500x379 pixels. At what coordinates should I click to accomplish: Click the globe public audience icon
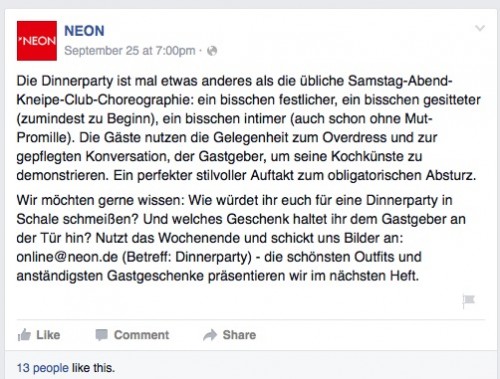pyautogui.click(x=212, y=51)
